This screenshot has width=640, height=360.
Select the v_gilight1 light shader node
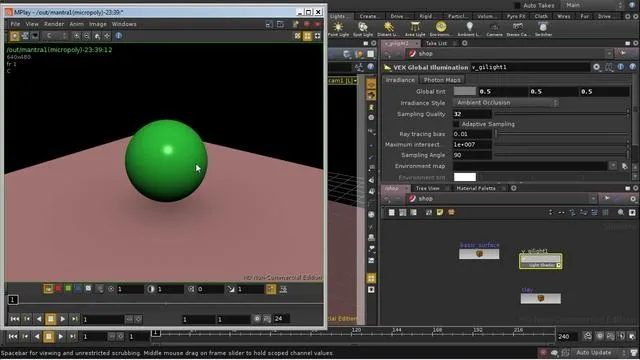pyautogui.click(x=540, y=261)
